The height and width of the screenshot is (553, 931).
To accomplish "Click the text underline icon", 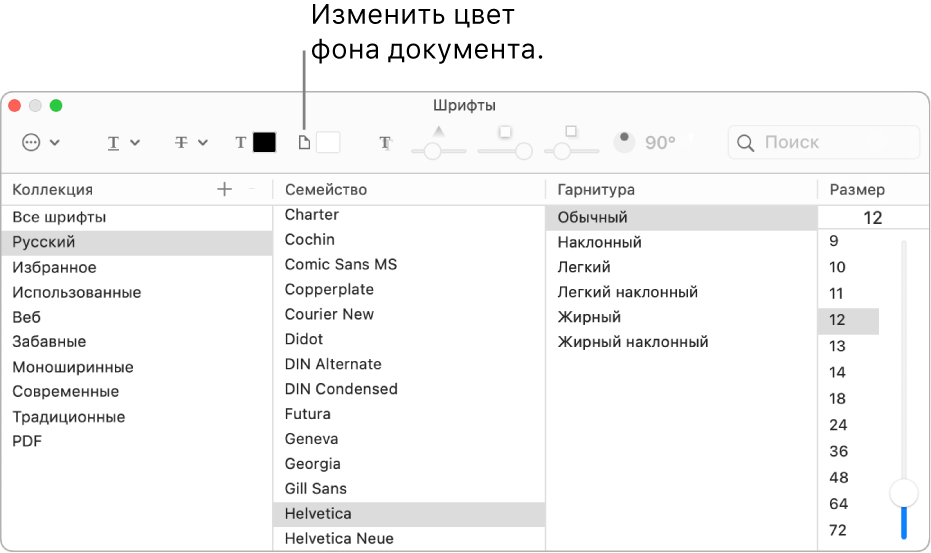I will click(113, 143).
